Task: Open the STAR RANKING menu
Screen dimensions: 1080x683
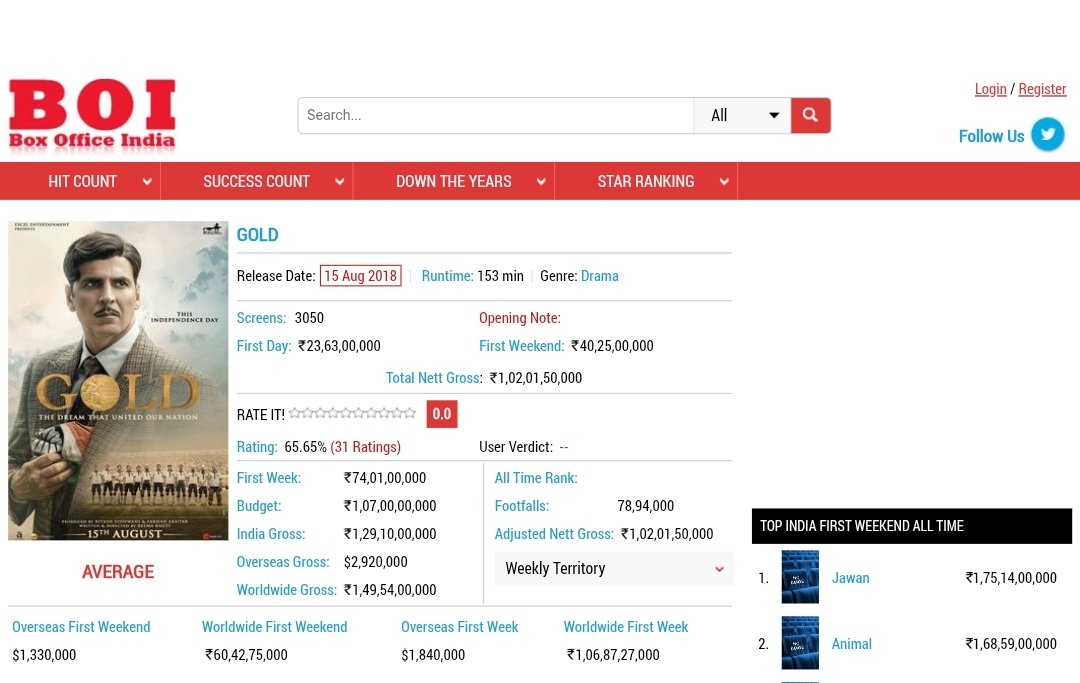Action: coord(645,181)
